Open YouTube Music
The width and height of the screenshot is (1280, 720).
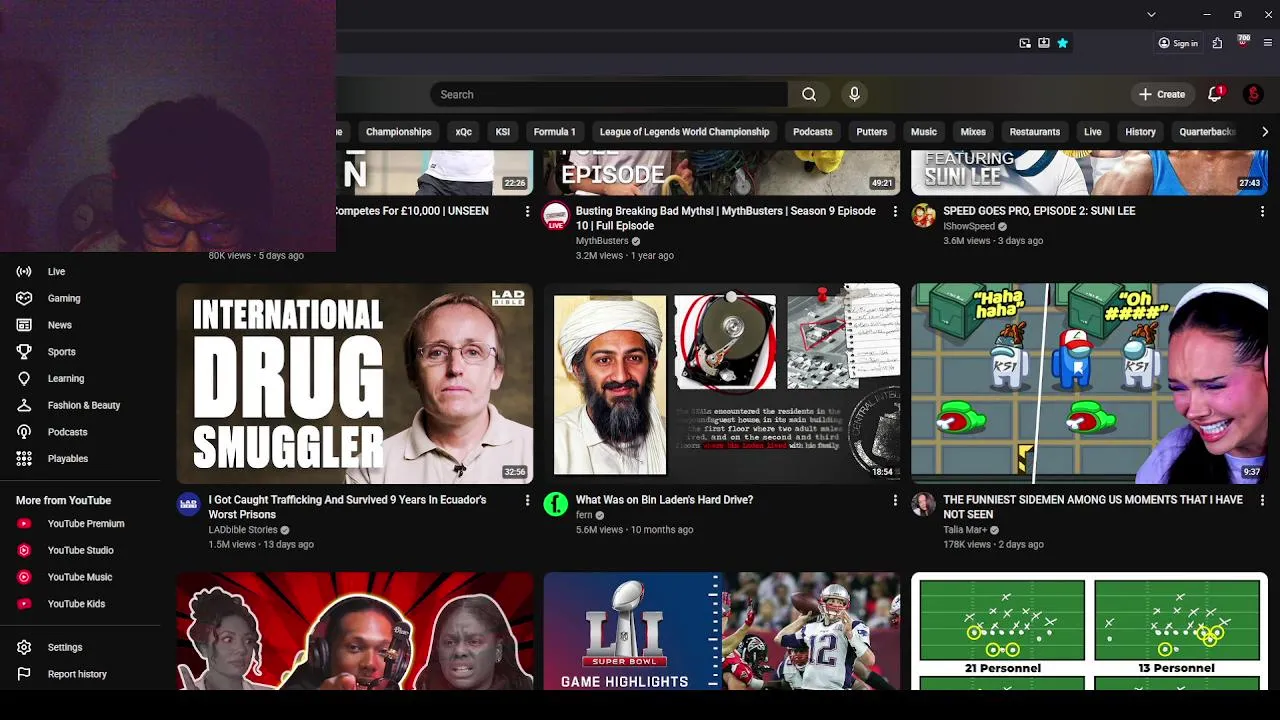point(79,577)
